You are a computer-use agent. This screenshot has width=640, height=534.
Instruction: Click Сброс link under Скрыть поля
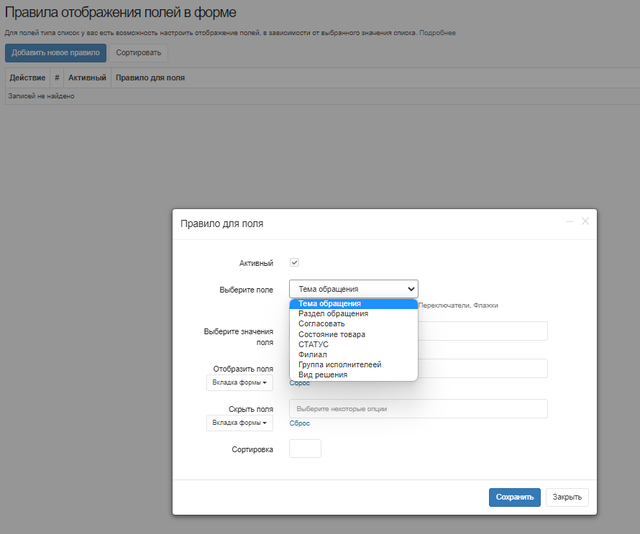click(x=300, y=423)
